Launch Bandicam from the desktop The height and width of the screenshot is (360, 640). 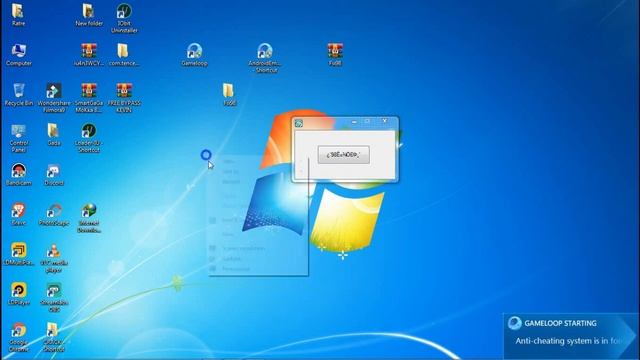[19, 175]
